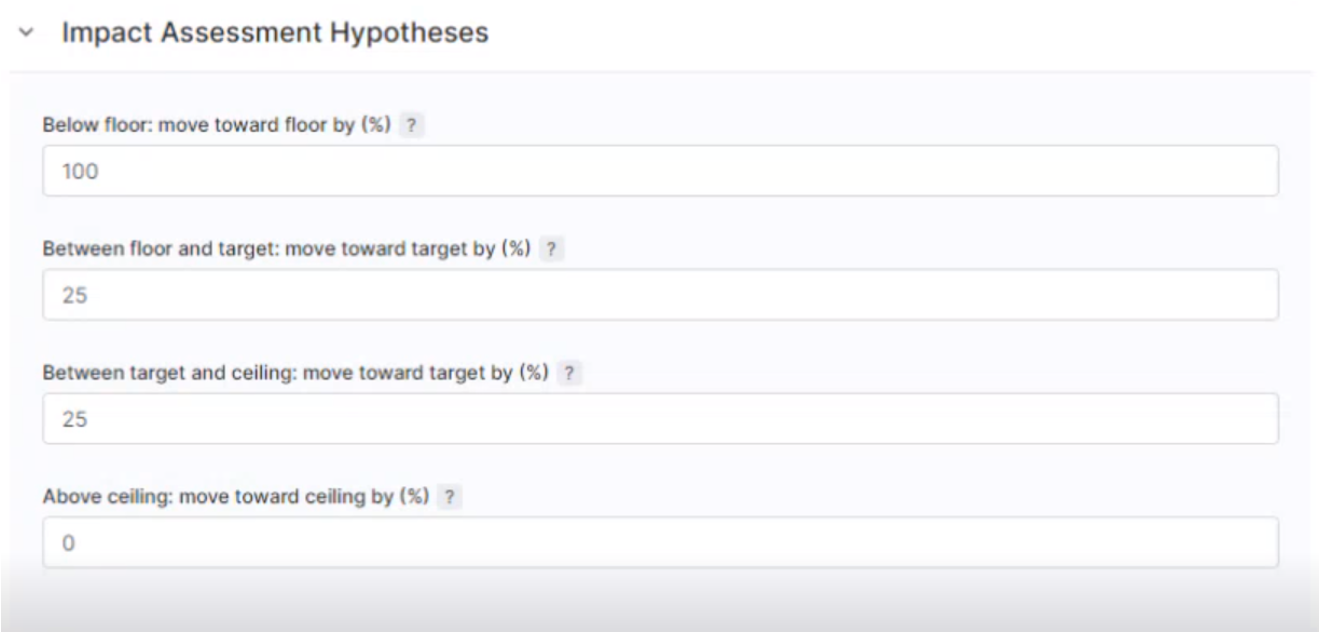
Task: Select the 25 value for target-to-ceiling movement
Action: pos(74,419)
